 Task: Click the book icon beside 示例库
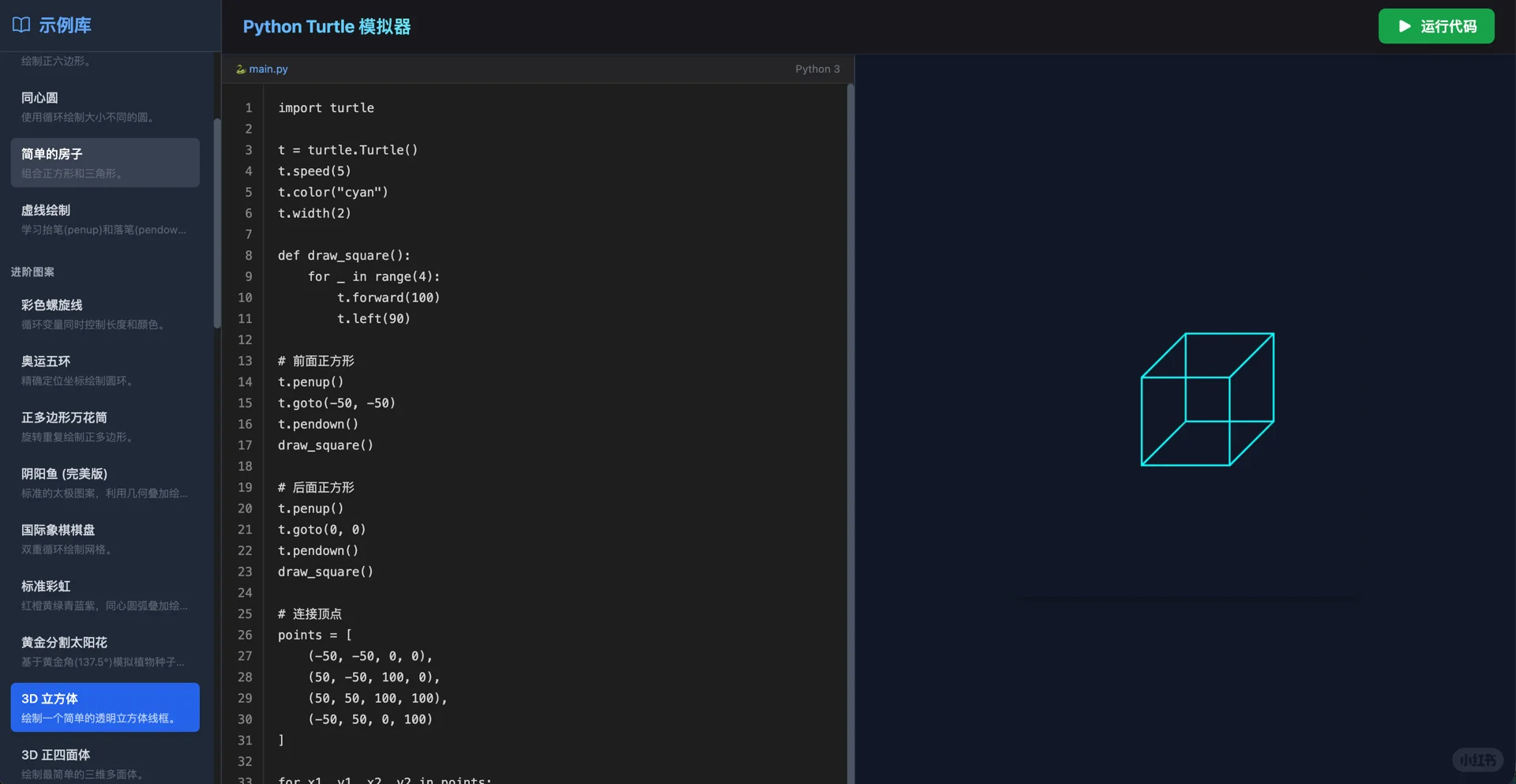[20, 24]
